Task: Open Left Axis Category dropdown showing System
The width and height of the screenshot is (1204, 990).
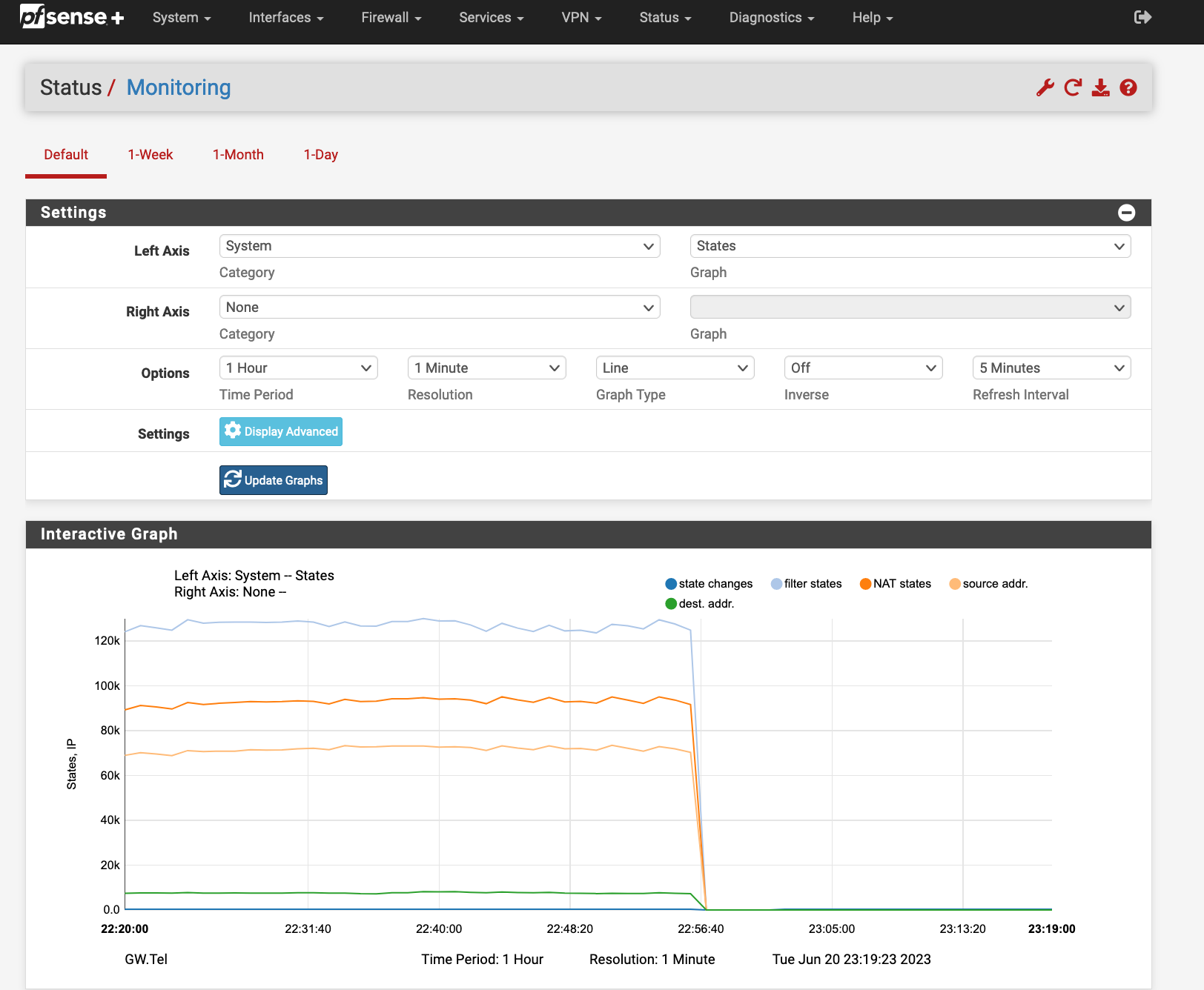Action: click(440, 246)
